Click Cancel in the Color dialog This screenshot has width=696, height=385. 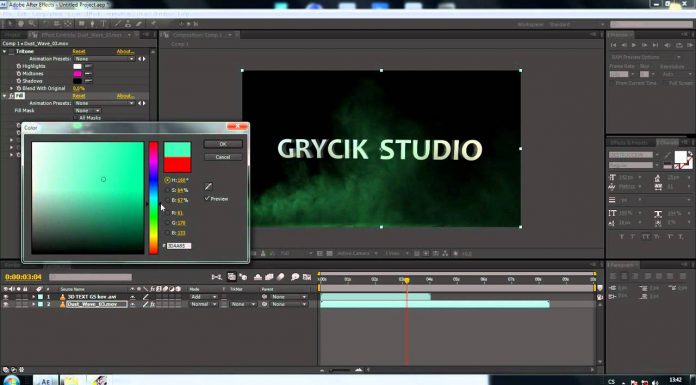coord(223,157)
